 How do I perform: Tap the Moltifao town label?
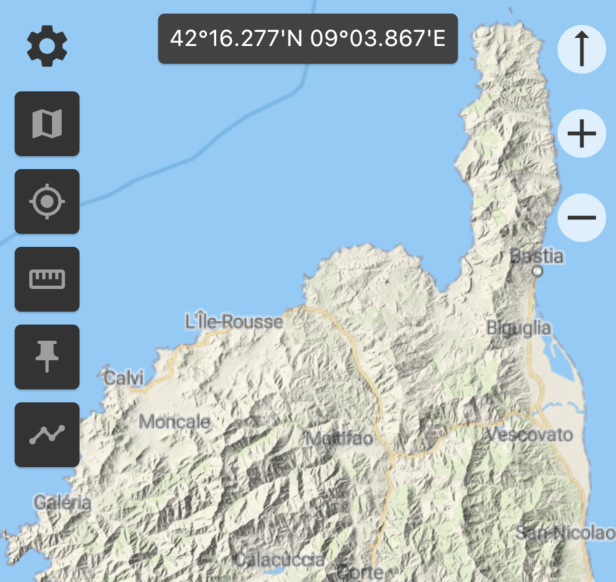coord(339,439)
